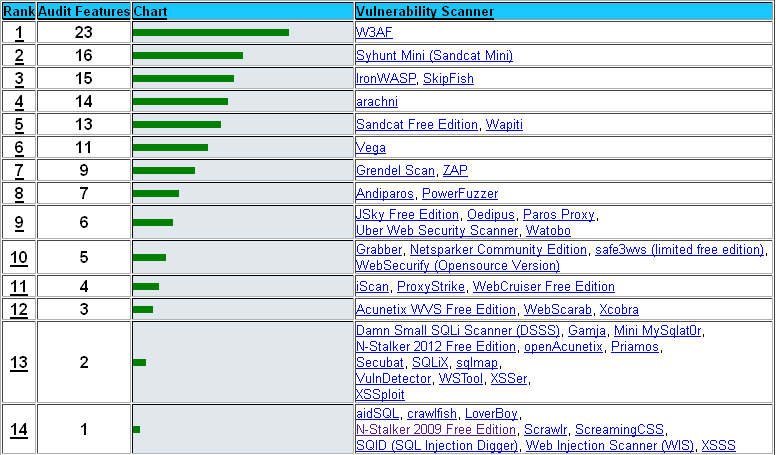Open the Wapiti link
776x455 pixels.
[x=504, y=124]
